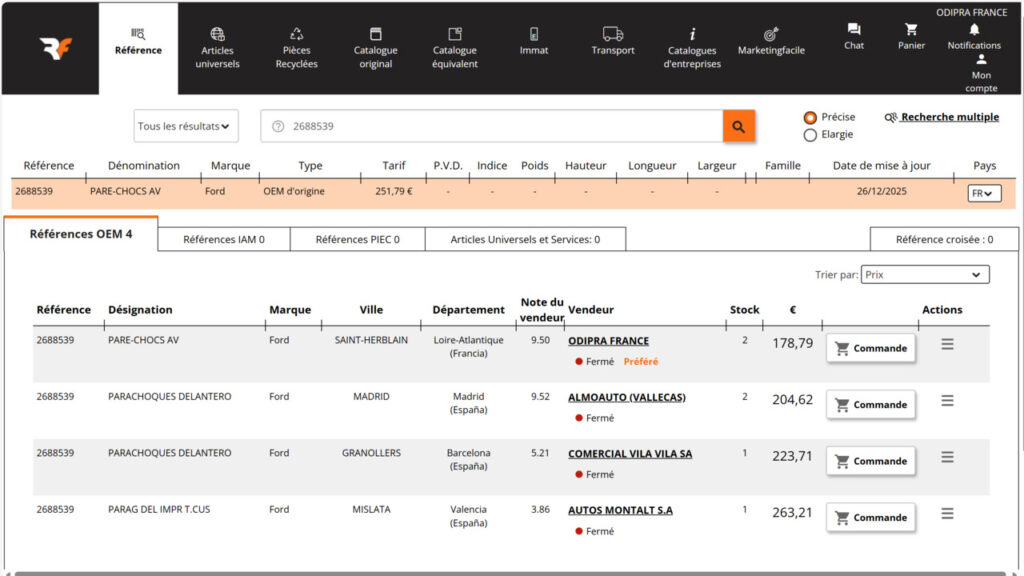Image resolution: width=1024 pixels, height=576 pixels.
Task: Open the Chat icon
Action: pyautogui.click(x=853, y=28)
